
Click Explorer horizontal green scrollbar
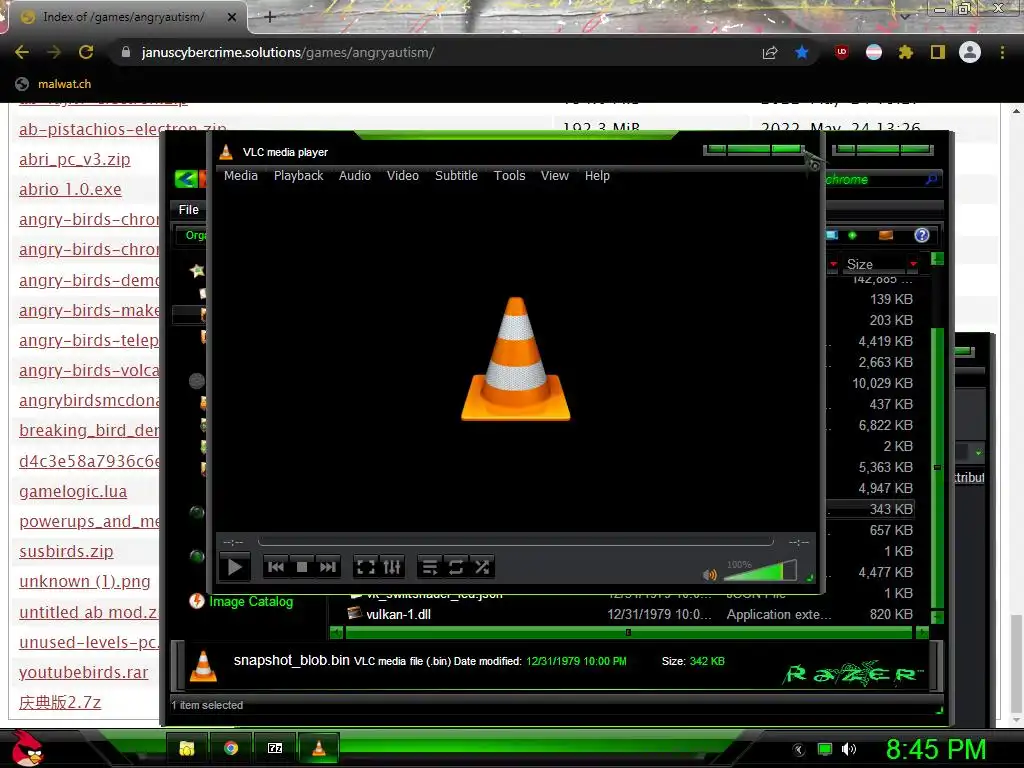pyautogui.click(x=628, y=632)
